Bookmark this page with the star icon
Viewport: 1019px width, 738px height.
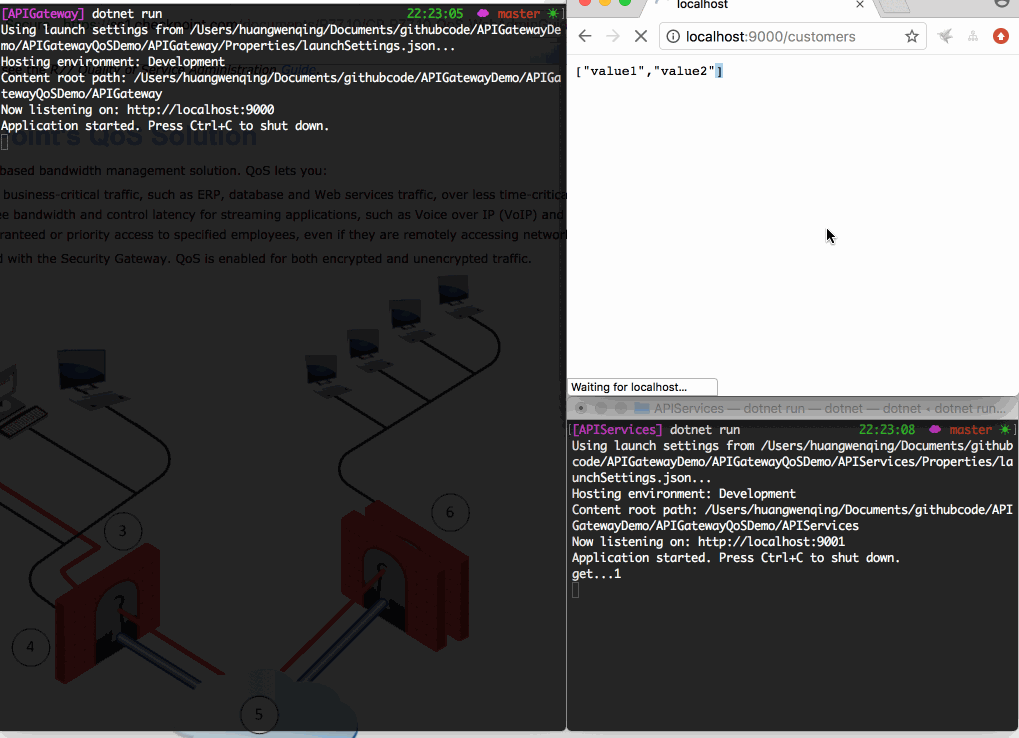(x=912, y=36)
